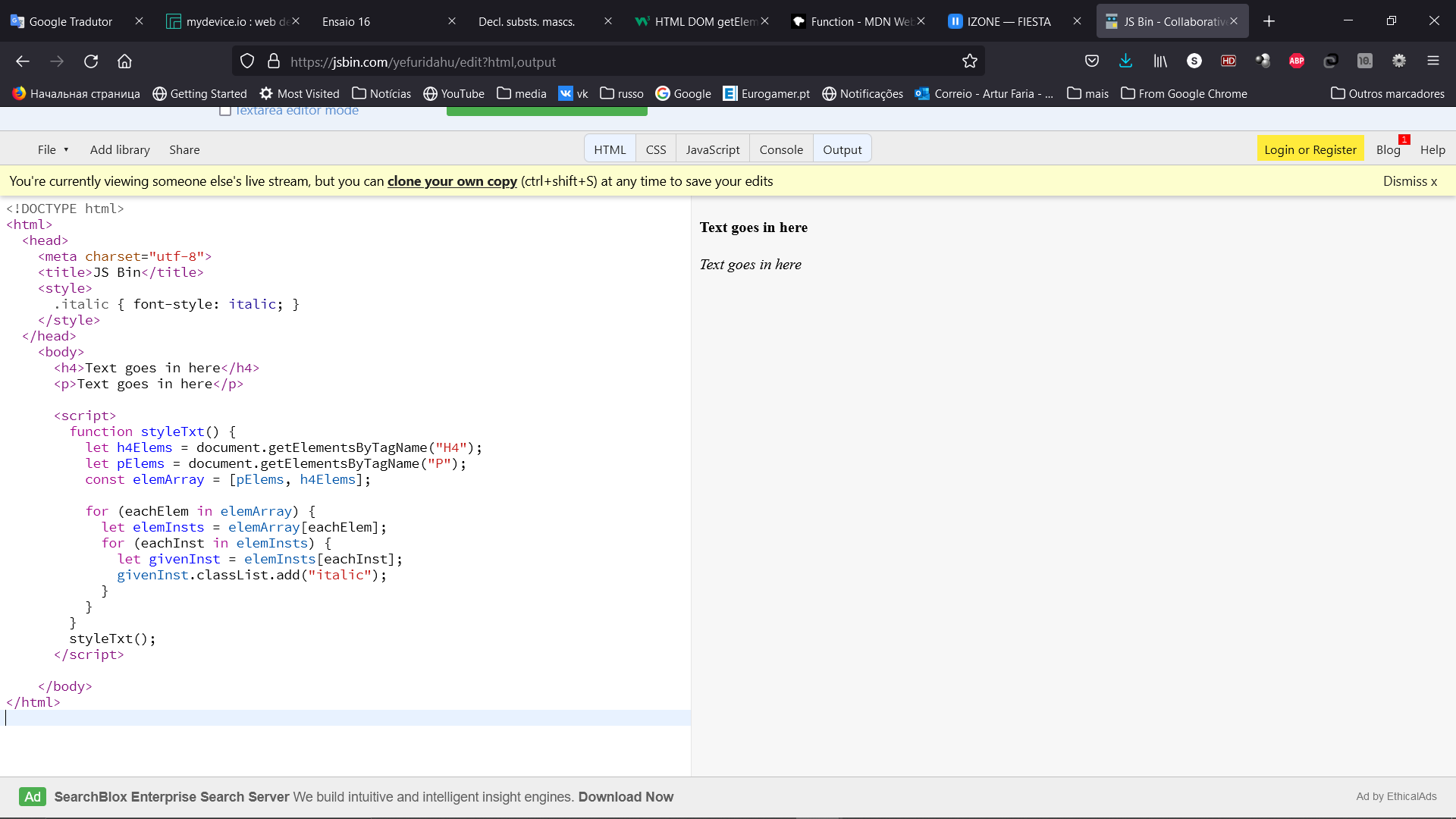1456x819 pixels.
Task: Click Download Now in the SearchBlox ad
Action: pyautogui.click(x=626, y=797)
